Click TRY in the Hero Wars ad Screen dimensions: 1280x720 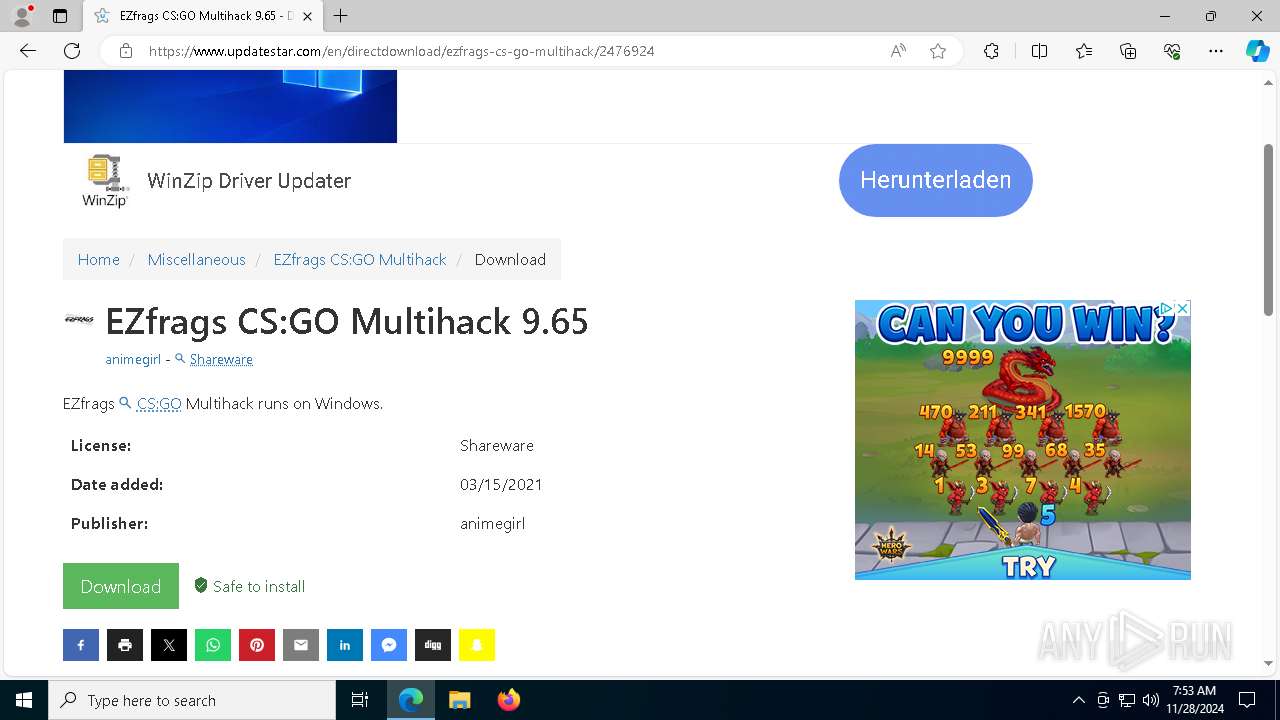tap(1029, 567)
